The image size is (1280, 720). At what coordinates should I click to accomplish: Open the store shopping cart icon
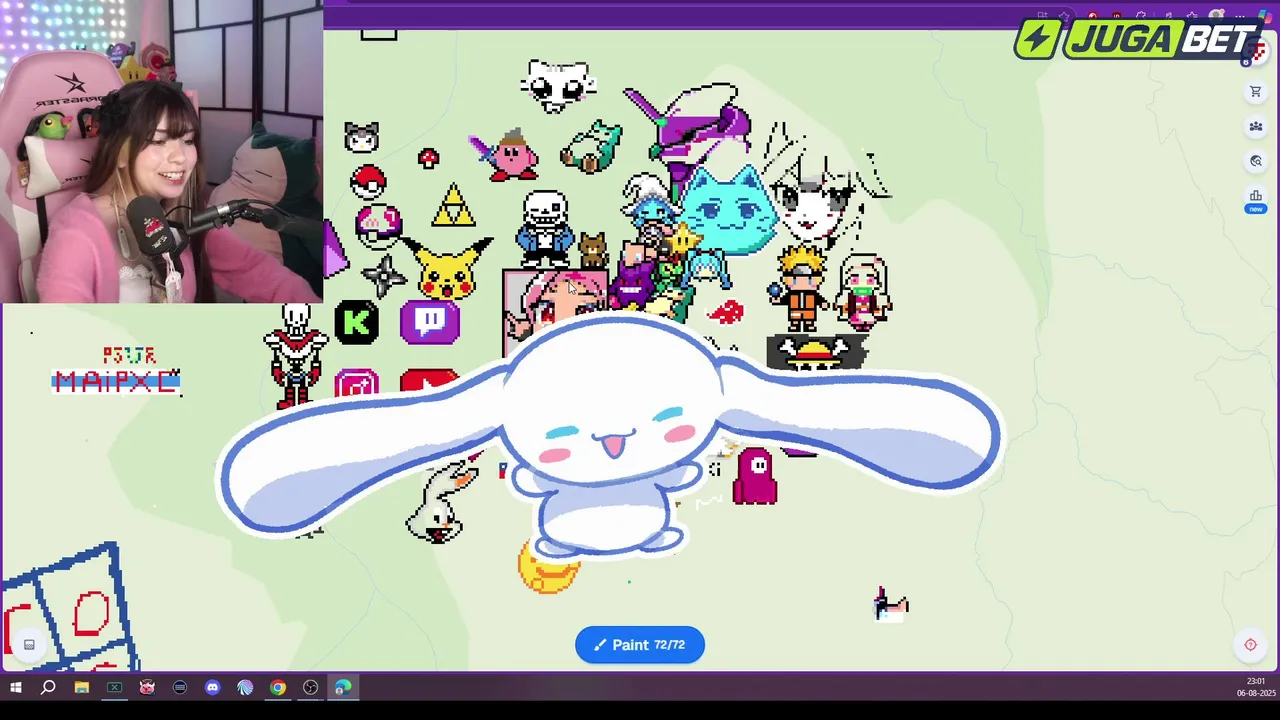point(1256,92)
